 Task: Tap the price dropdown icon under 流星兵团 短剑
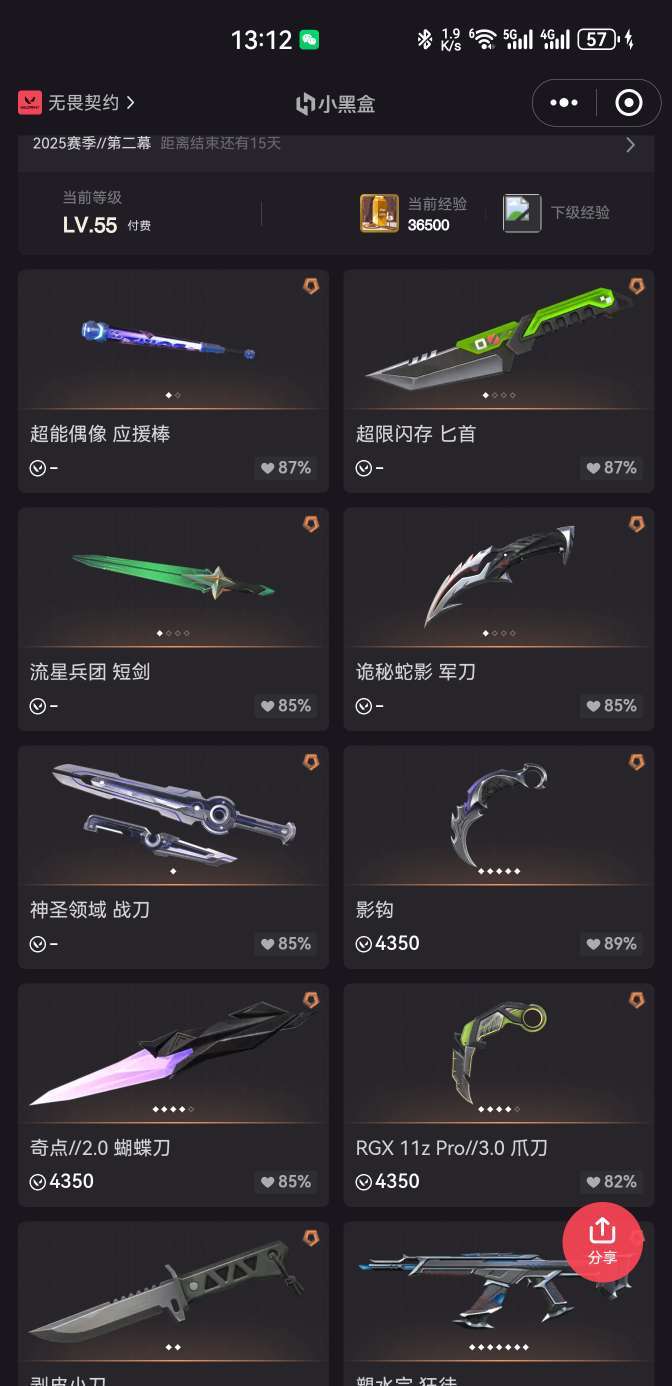click(38, 706)
